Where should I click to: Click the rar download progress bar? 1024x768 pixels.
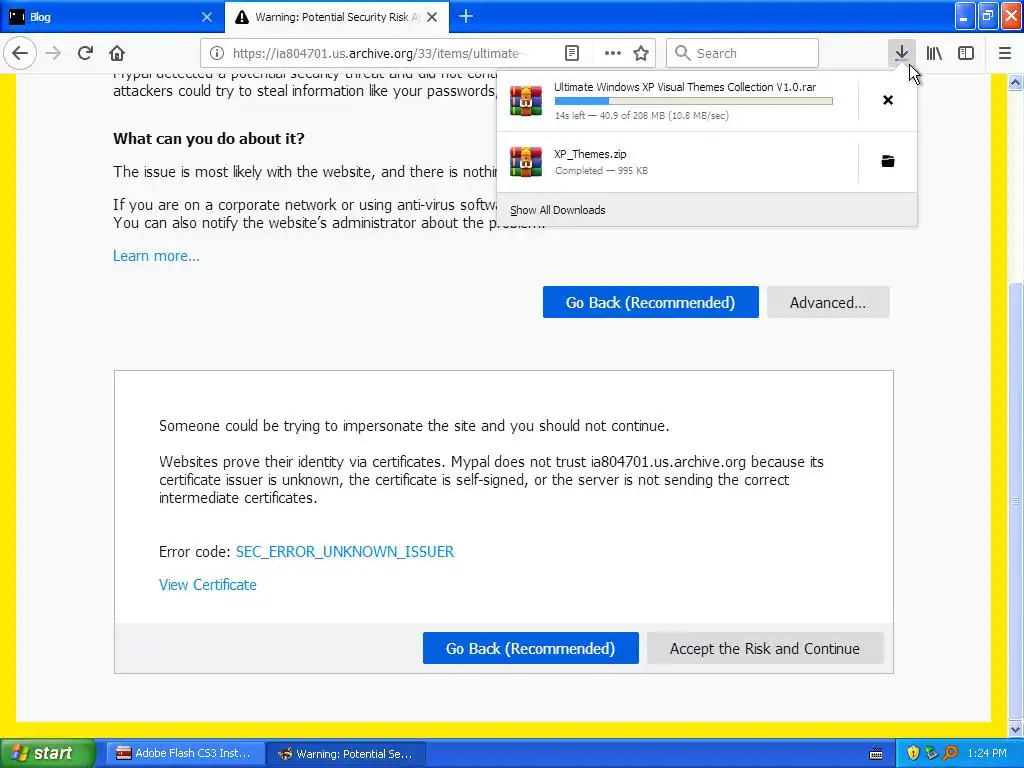(x=694, y=101)
